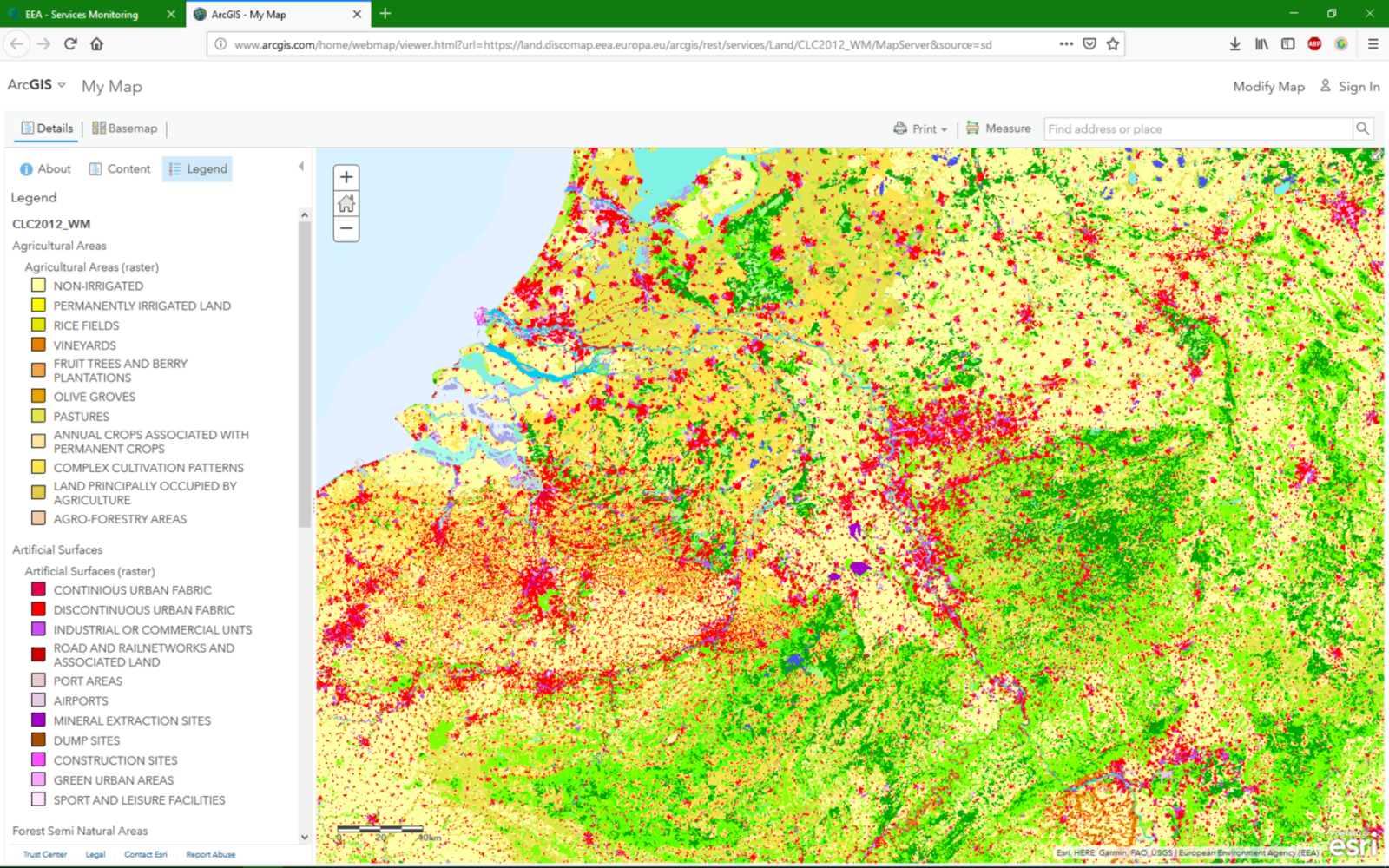
Task: Click the map zoom out minus button
Action: tap(346, 228)
